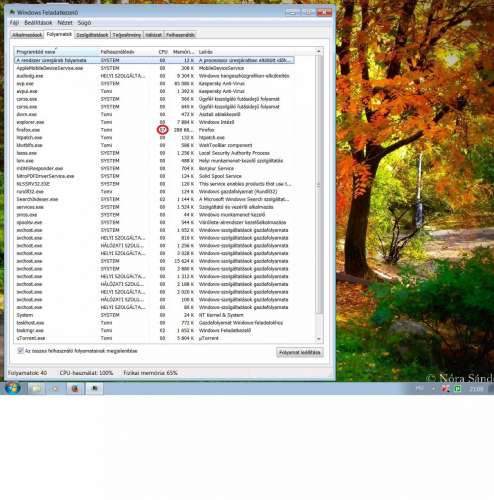
Task: Switch to the Felhasználók tab
Action: point(180,35)
